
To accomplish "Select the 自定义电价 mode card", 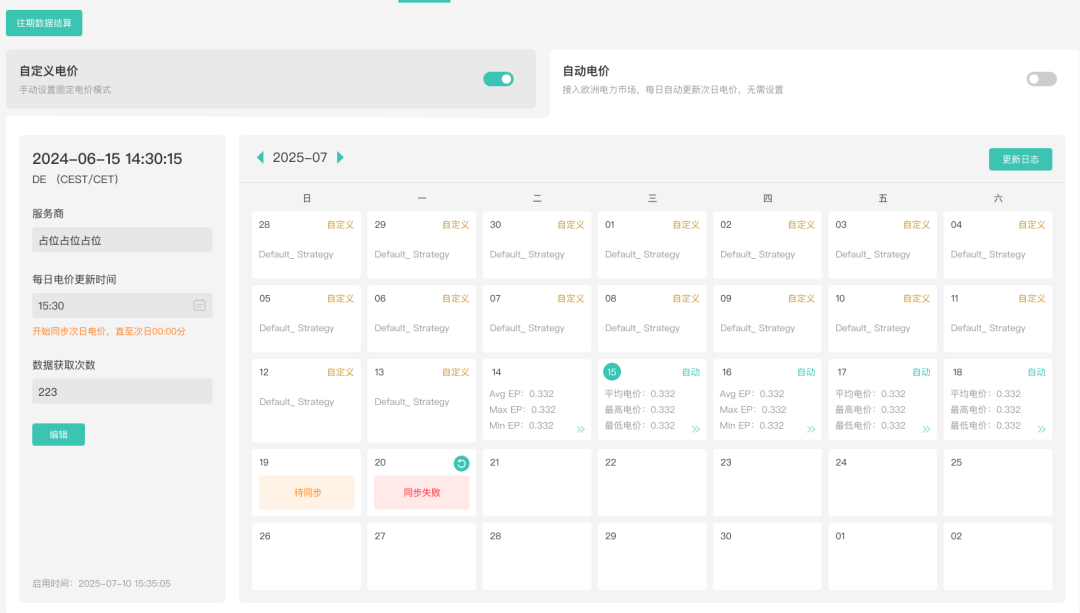I will [250, 79].
